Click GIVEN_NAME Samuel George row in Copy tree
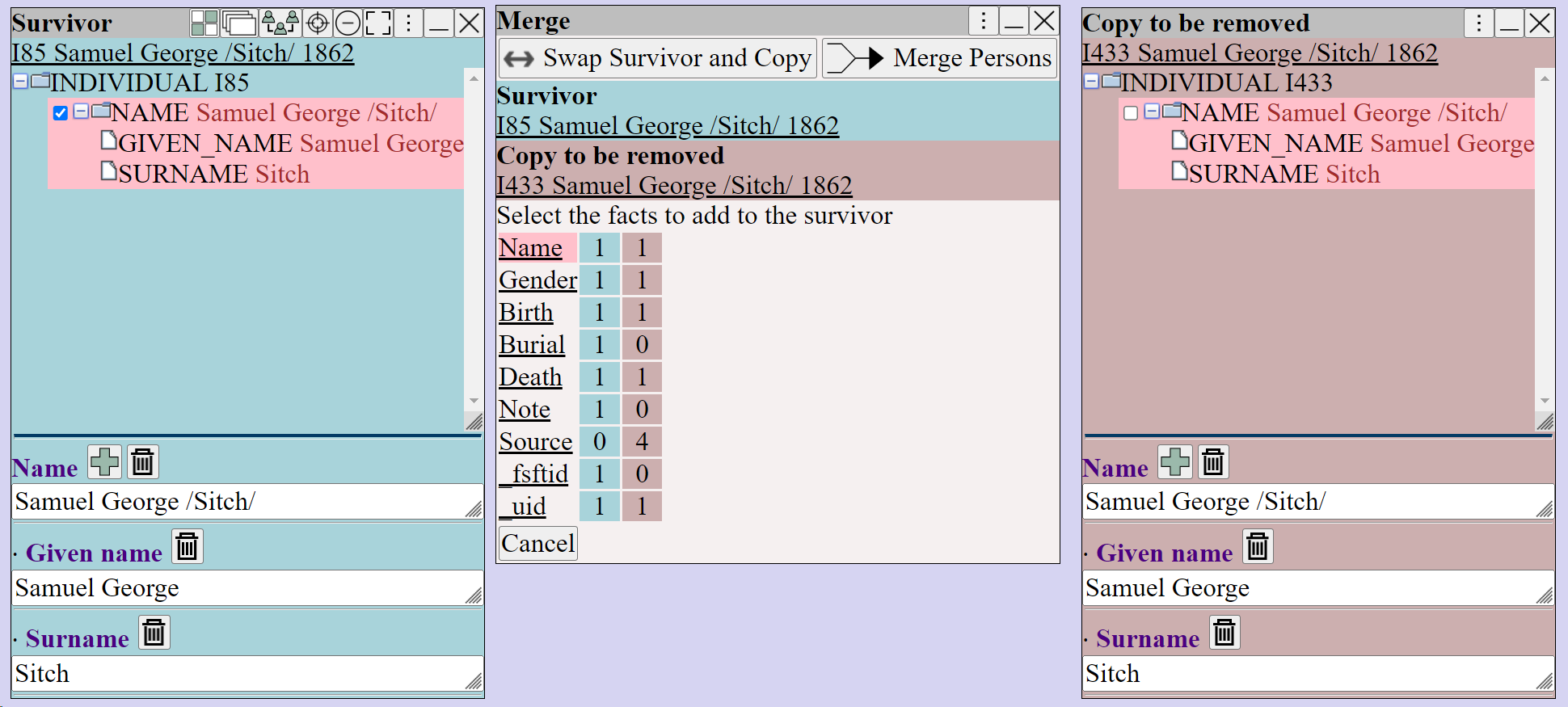 tap(1353, 143)
